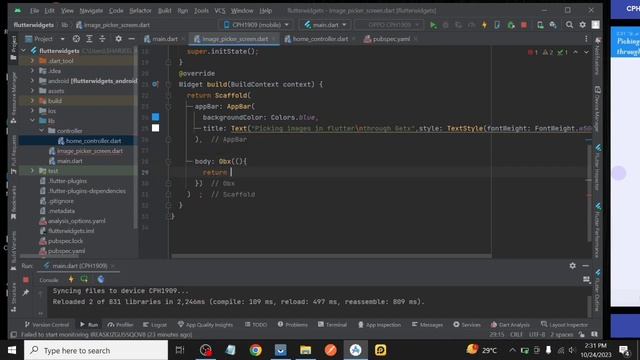
Task: Open Chrome from the Windows taskbar
Action: pyautogui.click(x=256, y=350)
